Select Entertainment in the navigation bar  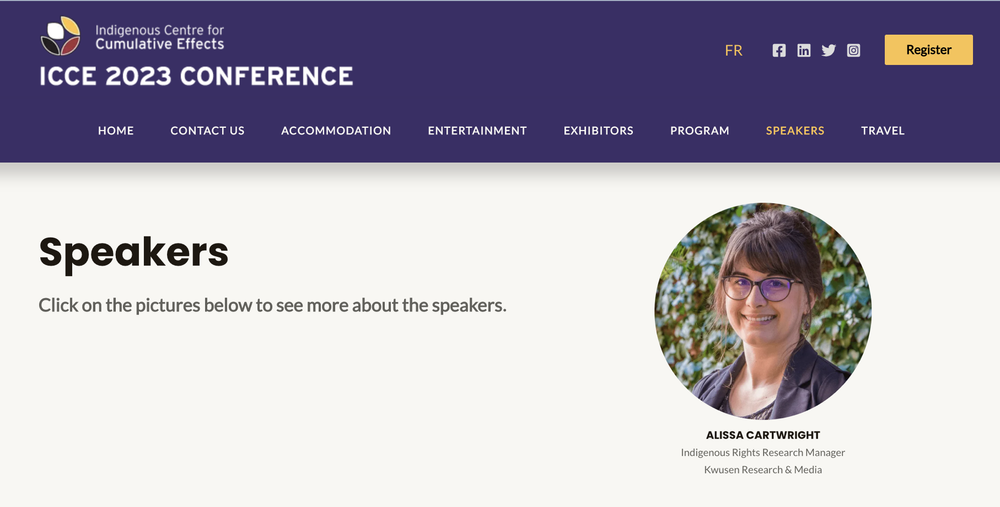(x=477, y=131)
